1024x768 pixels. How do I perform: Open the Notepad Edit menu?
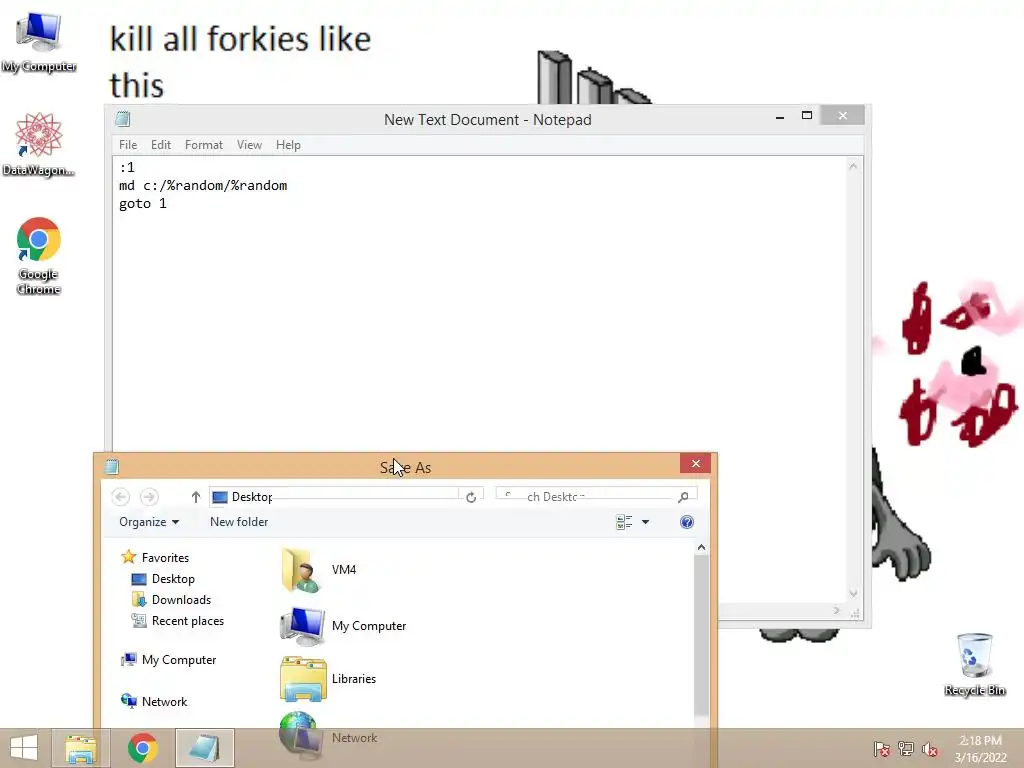click(161, 145)
